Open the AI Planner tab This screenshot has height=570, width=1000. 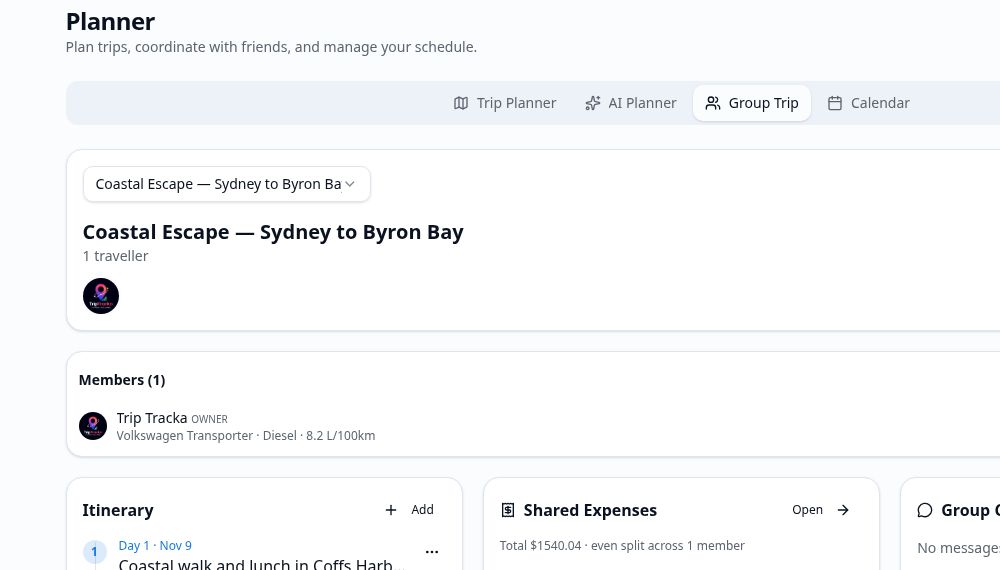(631, 103)
